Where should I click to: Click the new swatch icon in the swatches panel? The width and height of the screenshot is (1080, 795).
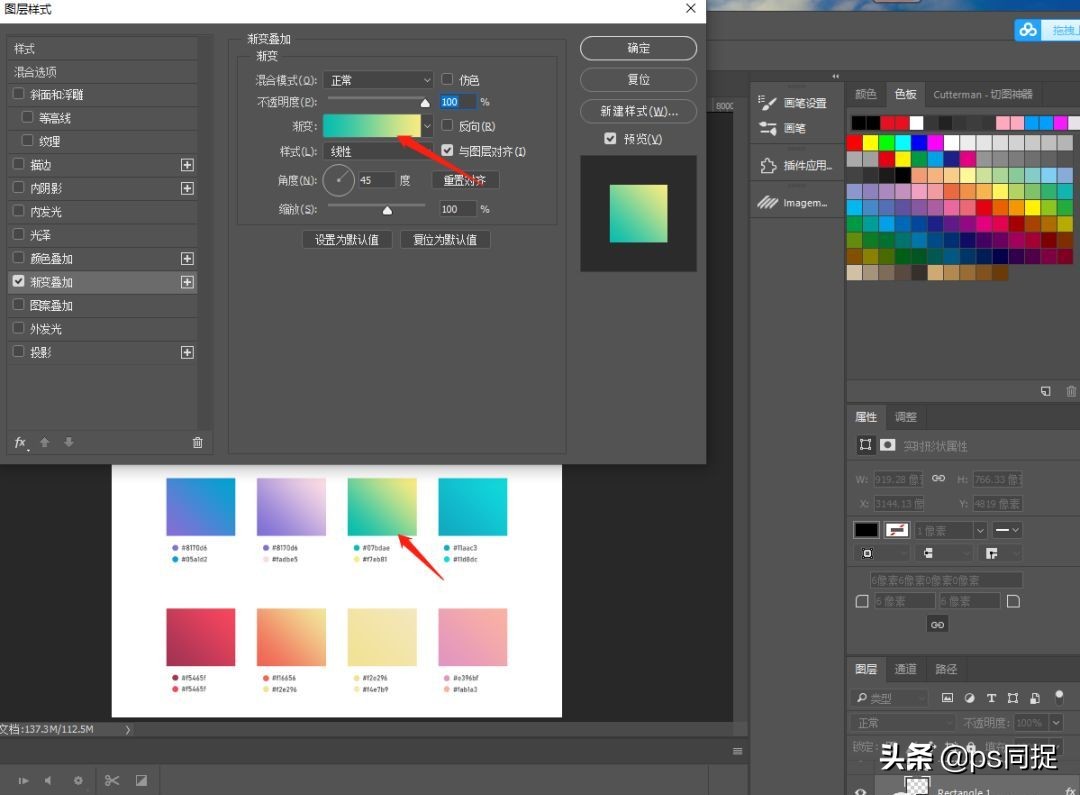pyautogui.click(x=1045, y=391)
